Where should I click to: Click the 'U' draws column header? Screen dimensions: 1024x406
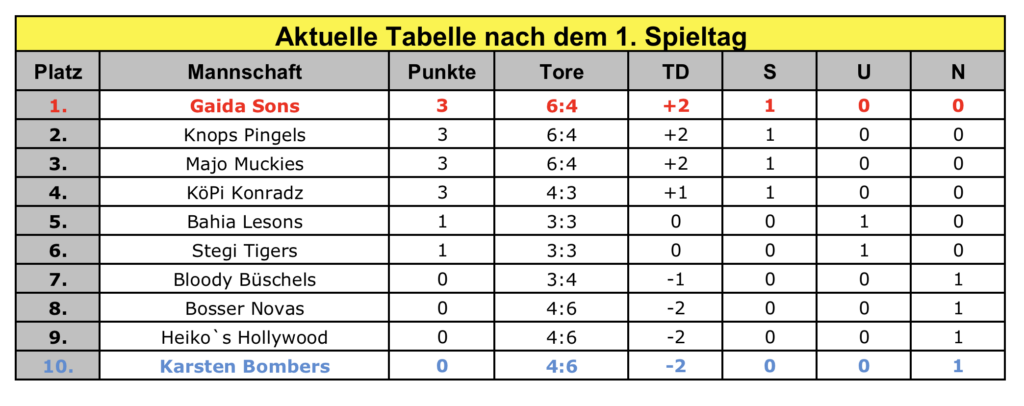864,72
